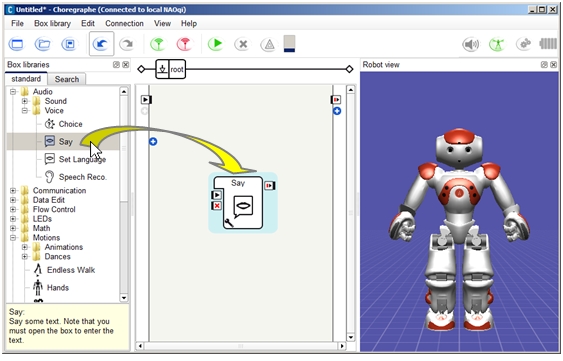Click the green Connect to robot icon

[158, 44]
